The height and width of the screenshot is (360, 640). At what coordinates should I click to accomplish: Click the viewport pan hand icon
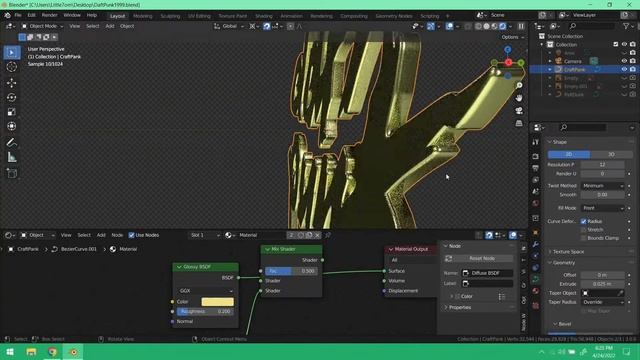[519, 98]
